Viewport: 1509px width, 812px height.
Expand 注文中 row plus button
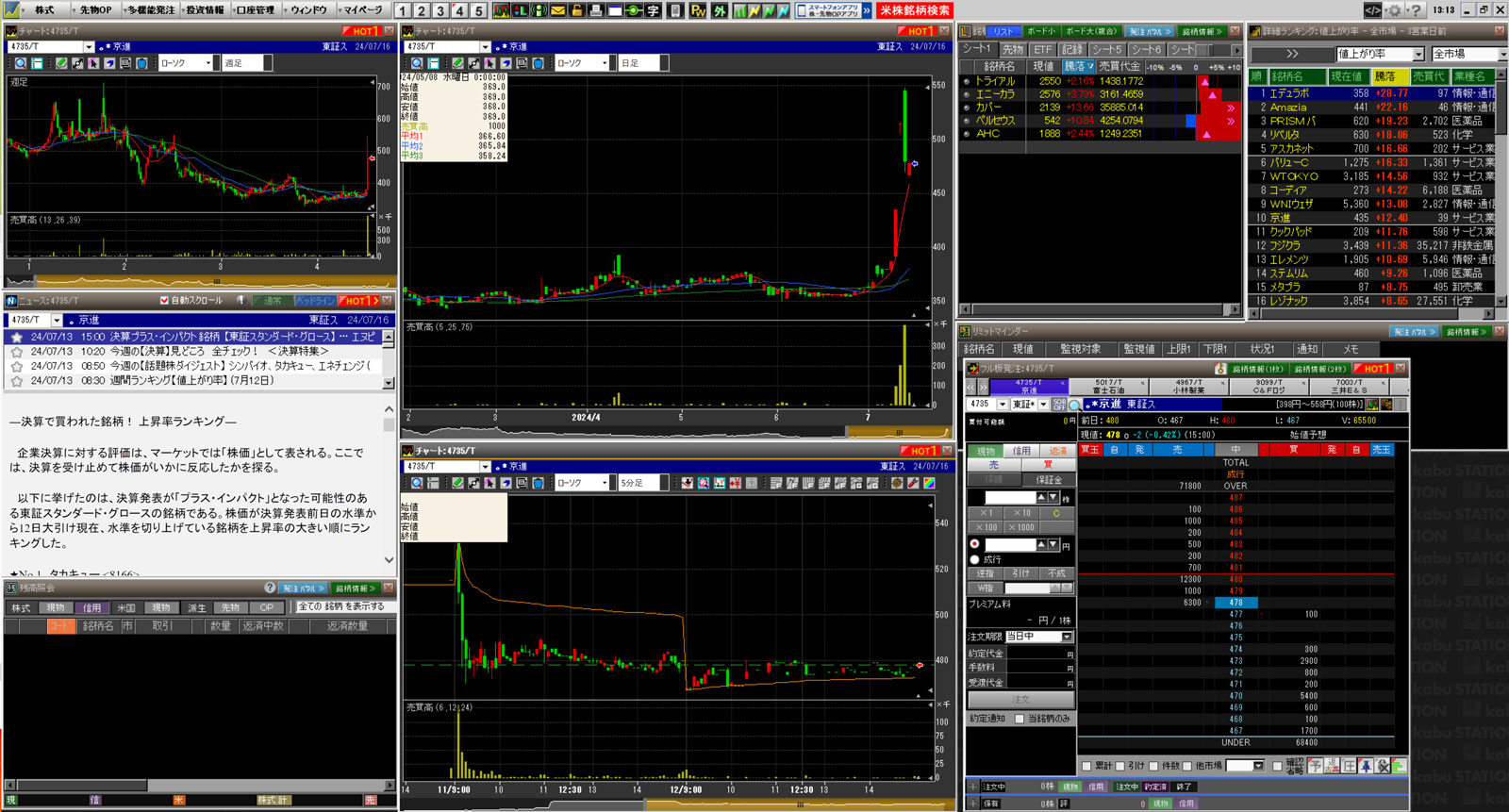(974, 786)
